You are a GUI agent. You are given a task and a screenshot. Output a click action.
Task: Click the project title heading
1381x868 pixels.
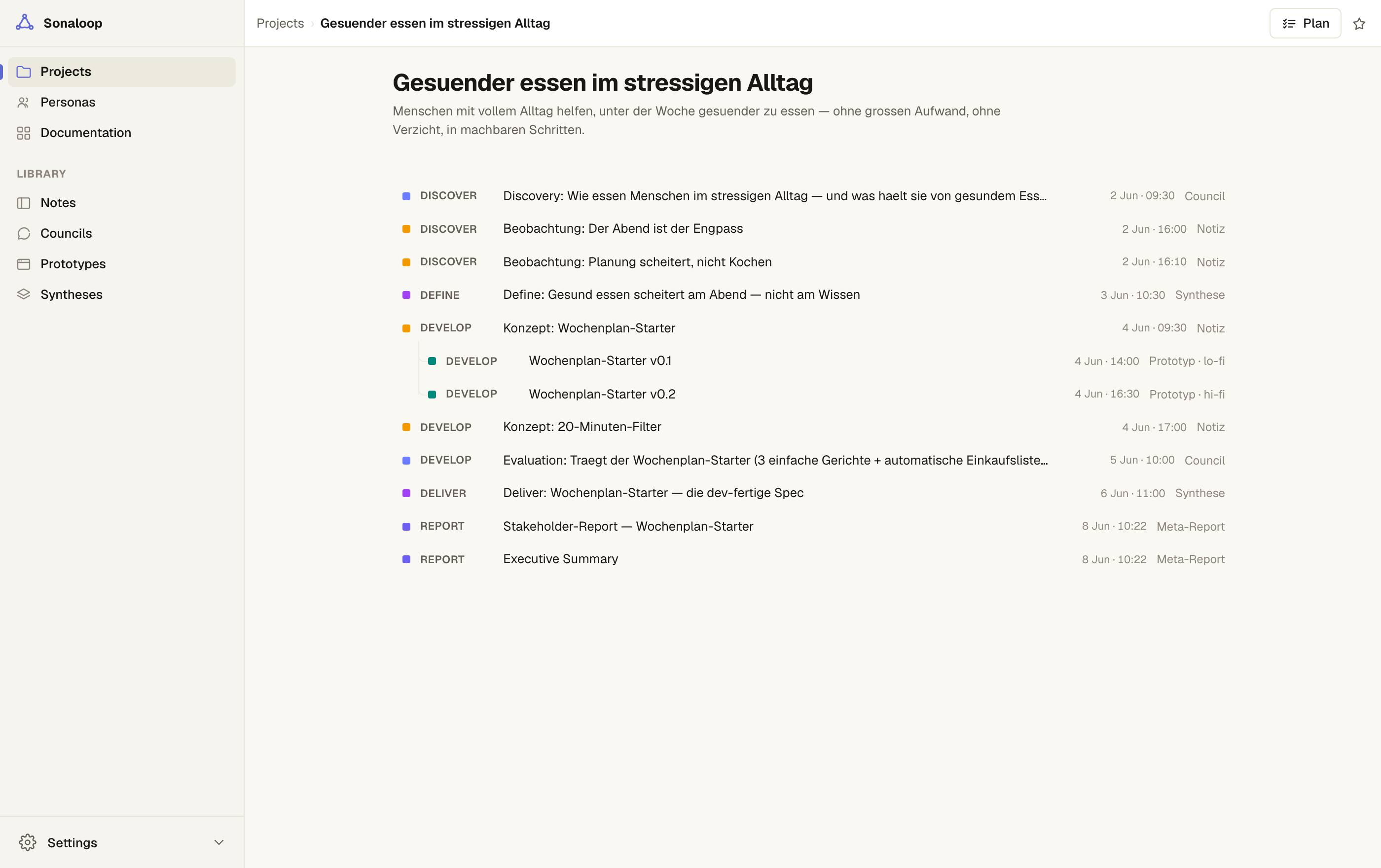pyautogui.click(x=602, y=82)
